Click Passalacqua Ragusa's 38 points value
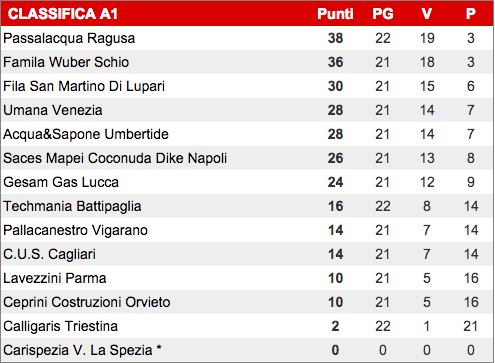Screen dimensions: 495x363 click(335, 38)
